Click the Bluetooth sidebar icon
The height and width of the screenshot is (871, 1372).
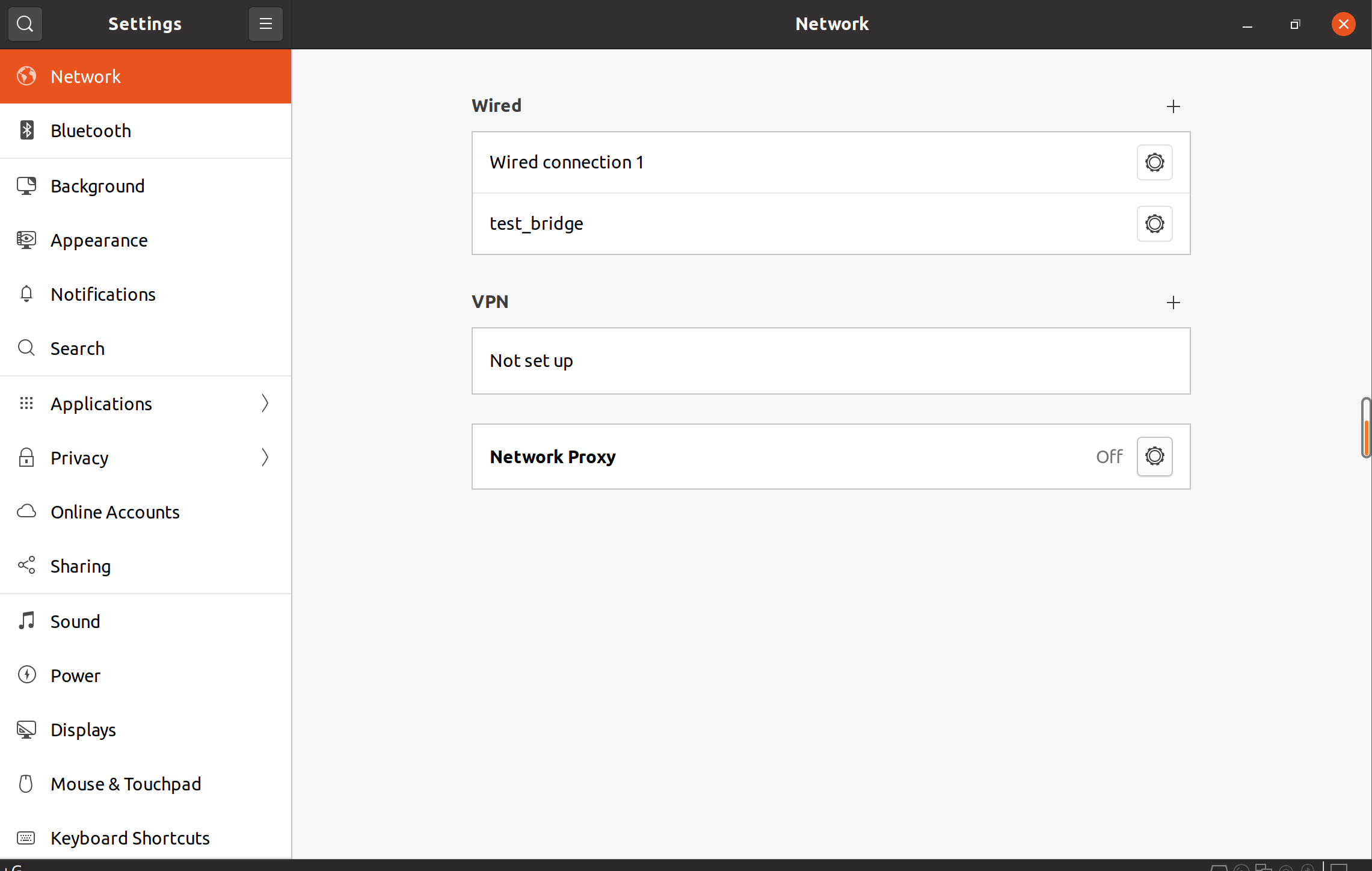(26, 131)
